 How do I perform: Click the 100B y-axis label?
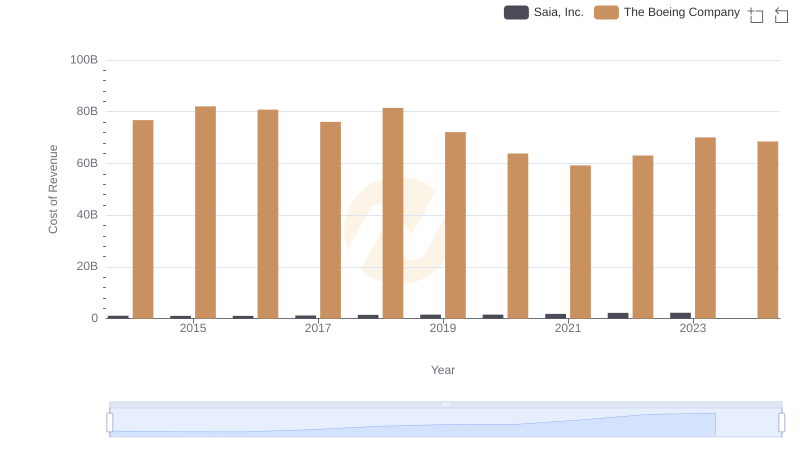pyautogui.click(x=84, y=60)
